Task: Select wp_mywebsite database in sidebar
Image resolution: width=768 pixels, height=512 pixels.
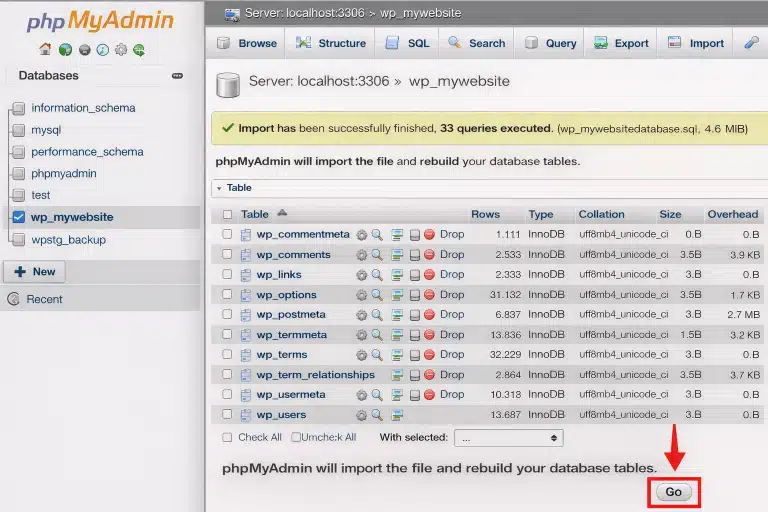Action: coord(72,217)
